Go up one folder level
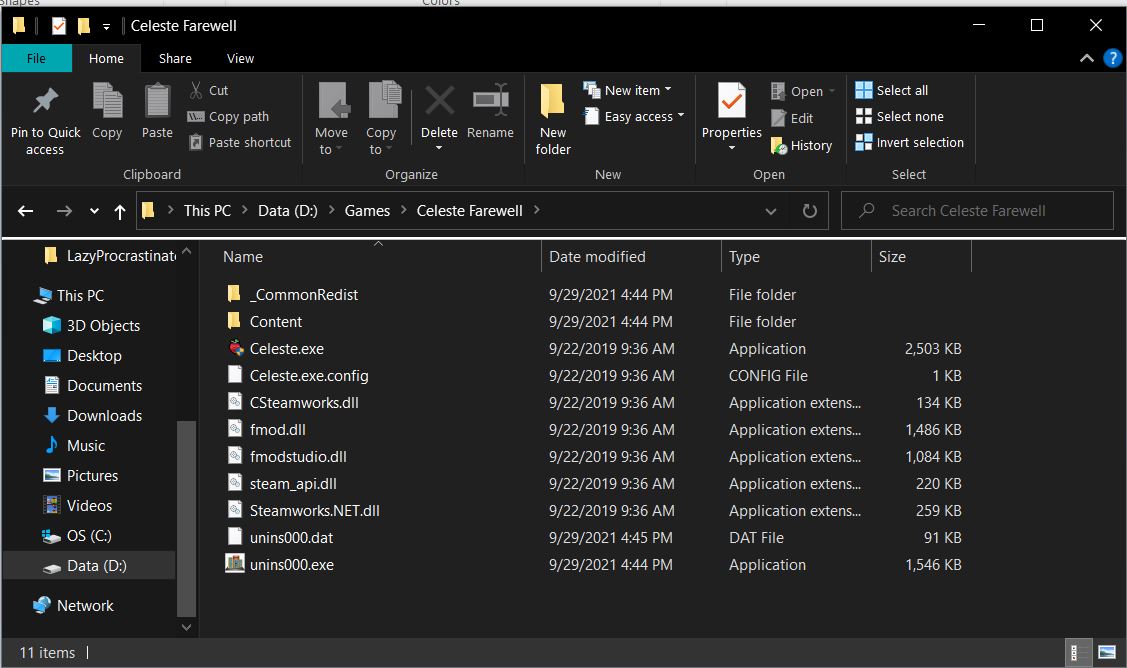1127x668 pixels. tap(120, 211)
